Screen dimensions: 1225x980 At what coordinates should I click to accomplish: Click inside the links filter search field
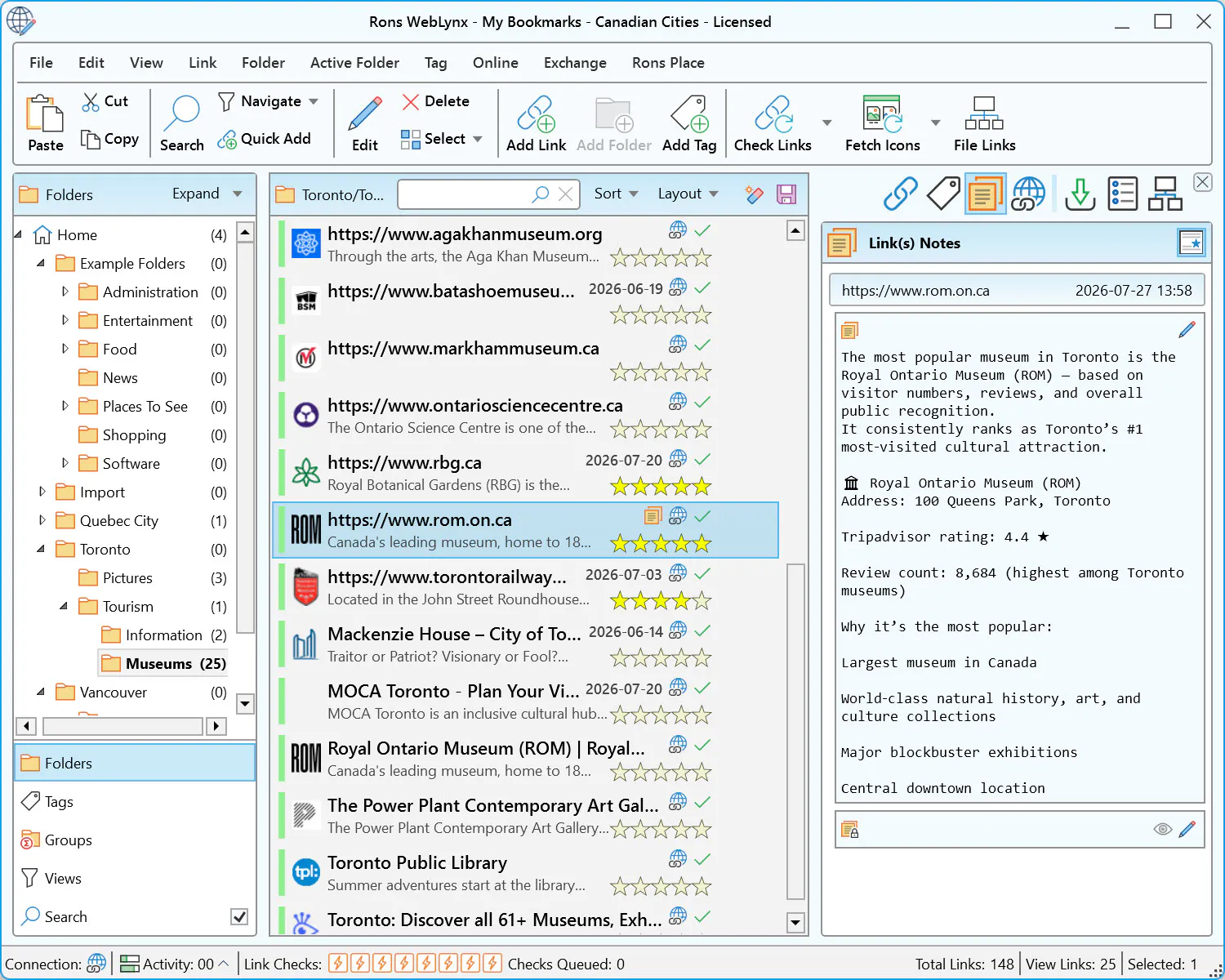click(x=464, y=194)
